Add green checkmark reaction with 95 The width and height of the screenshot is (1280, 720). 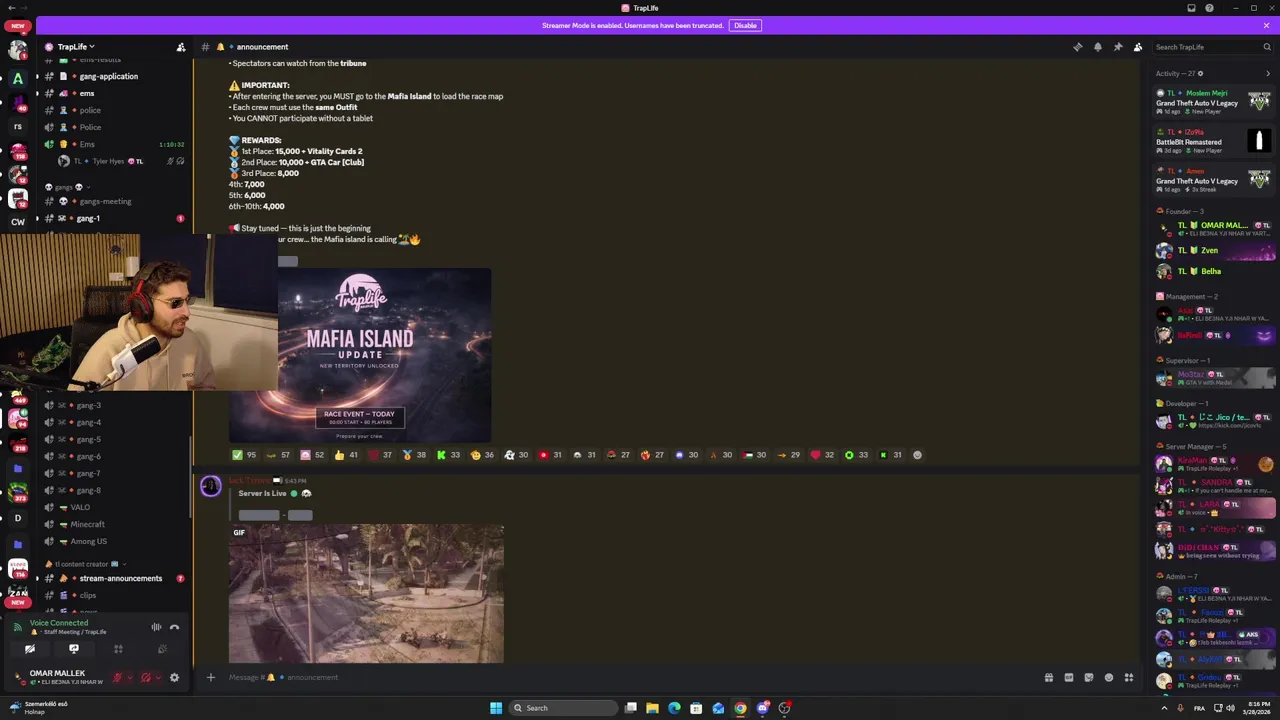click(243, 455)
